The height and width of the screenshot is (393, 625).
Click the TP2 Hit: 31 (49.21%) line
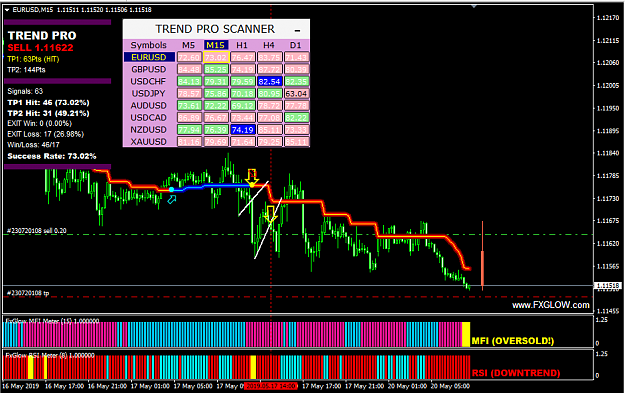[x=48, y=113]
